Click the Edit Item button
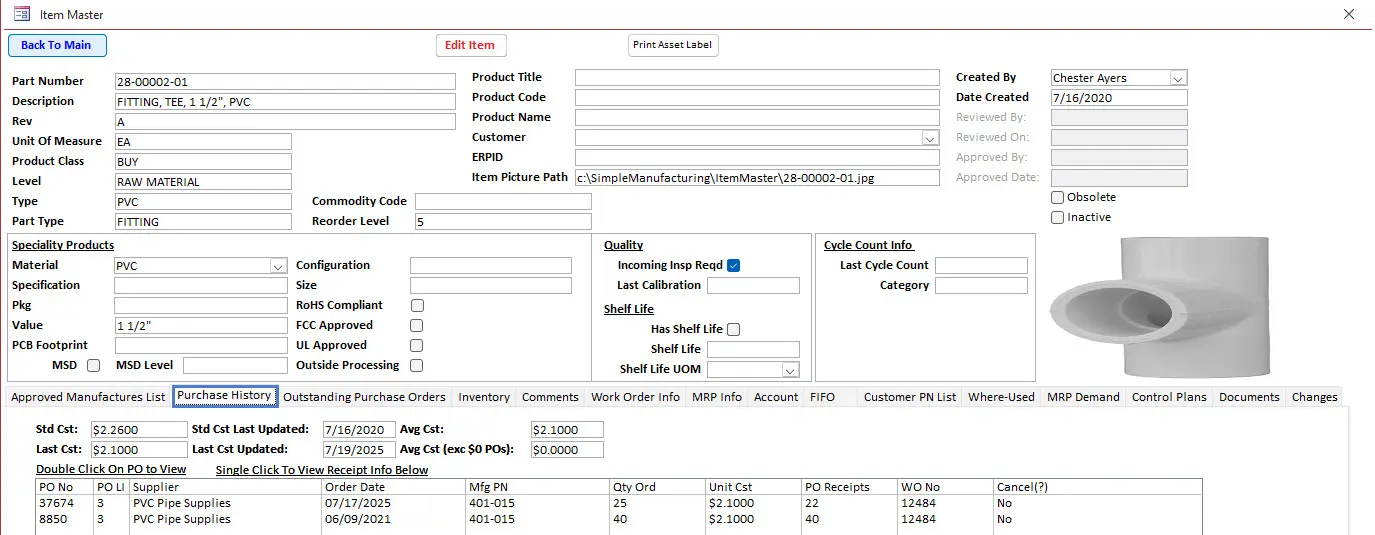1375x535 pixels. click(x=470, y=45)
